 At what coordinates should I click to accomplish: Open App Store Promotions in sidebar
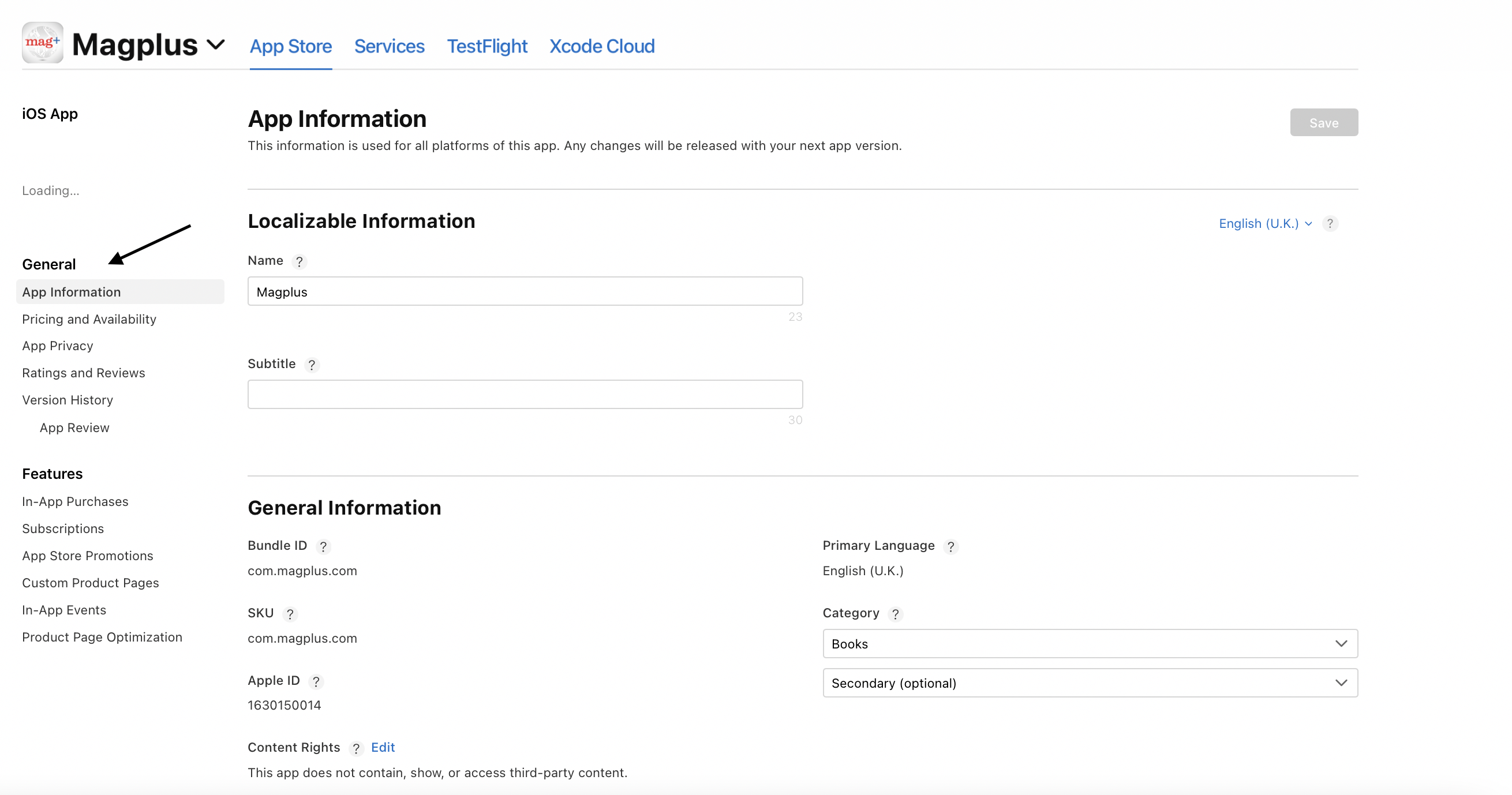(x=88, y=556)
